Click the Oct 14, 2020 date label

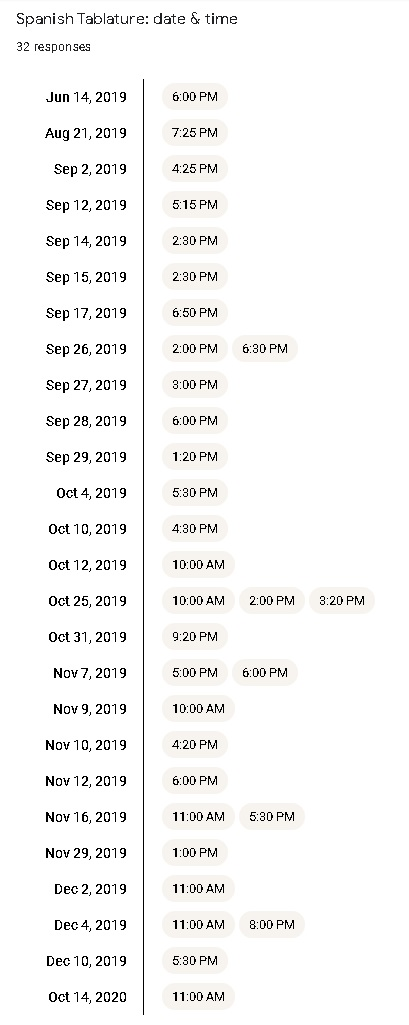click(88, 997)
